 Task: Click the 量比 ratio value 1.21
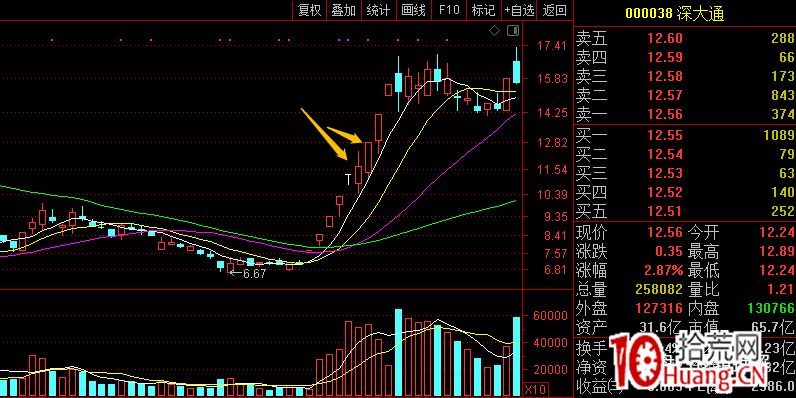coord(780,290)
